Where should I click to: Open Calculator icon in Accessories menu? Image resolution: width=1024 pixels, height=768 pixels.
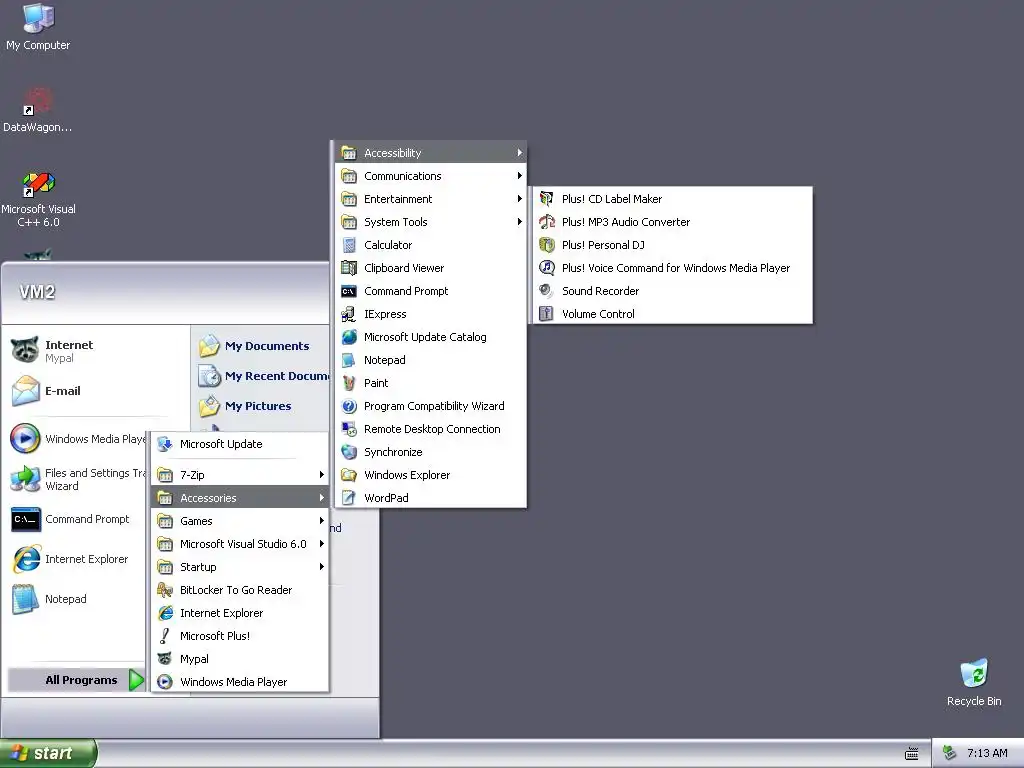(349, 245)
